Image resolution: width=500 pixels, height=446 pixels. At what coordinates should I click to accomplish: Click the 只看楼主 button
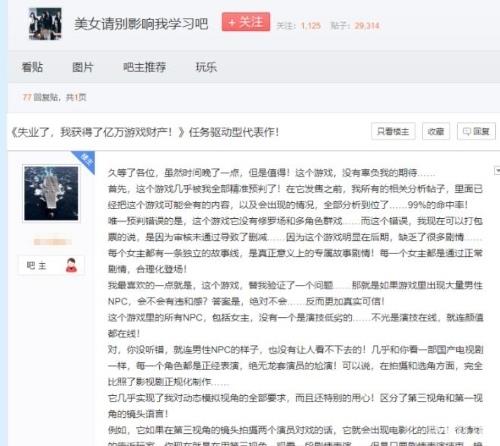393,131
